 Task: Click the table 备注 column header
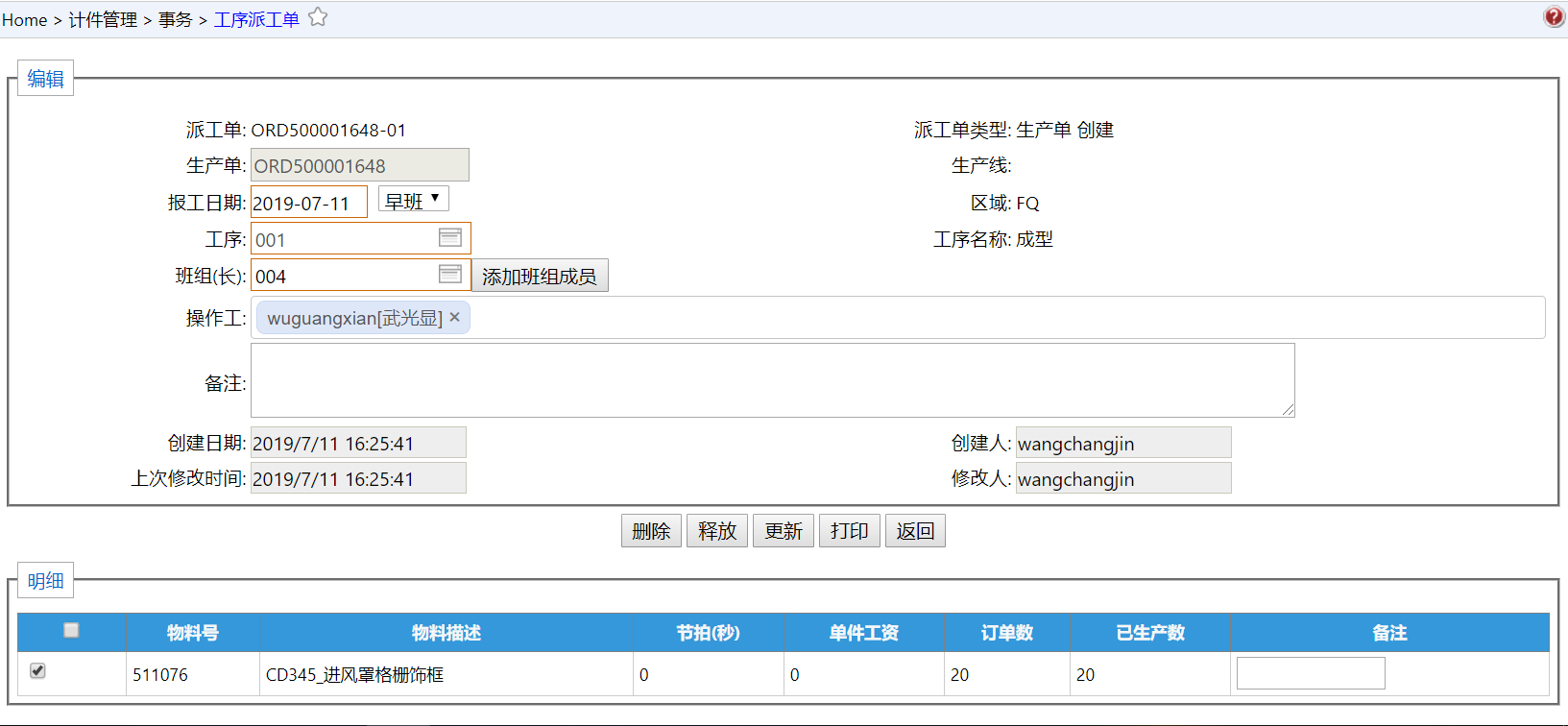tap(1389, 633)
